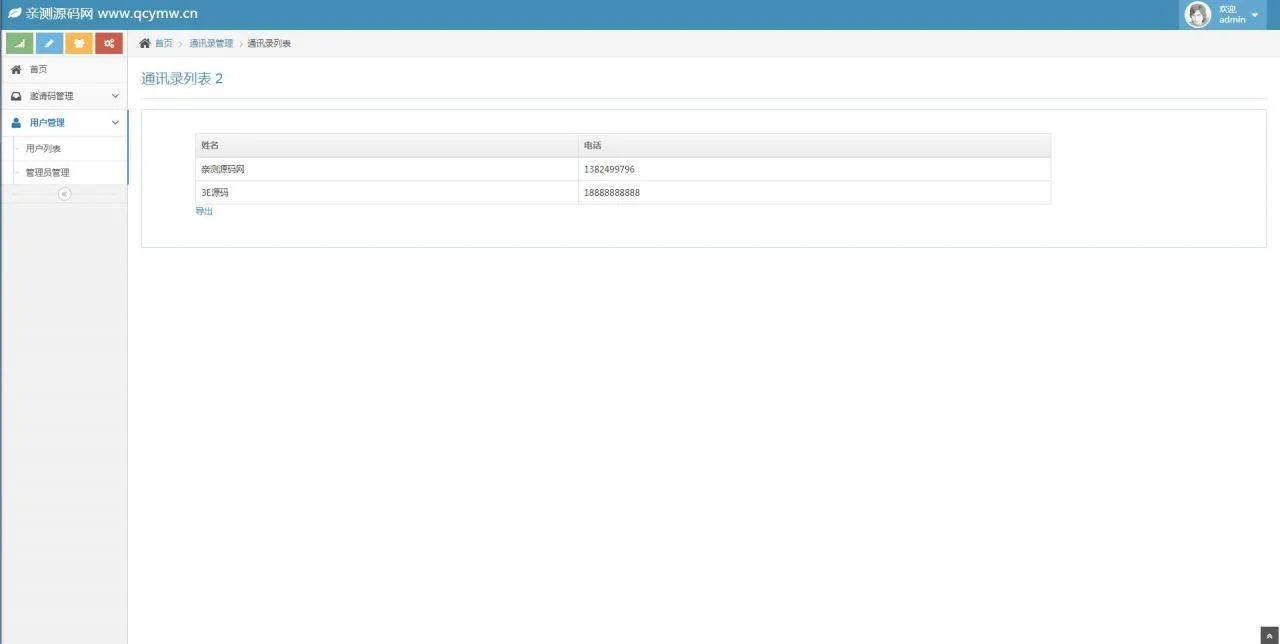Select 用户列表 in the sidebar submenu
This screenshot has width=1280, height=644.
(x=44, y=148)
